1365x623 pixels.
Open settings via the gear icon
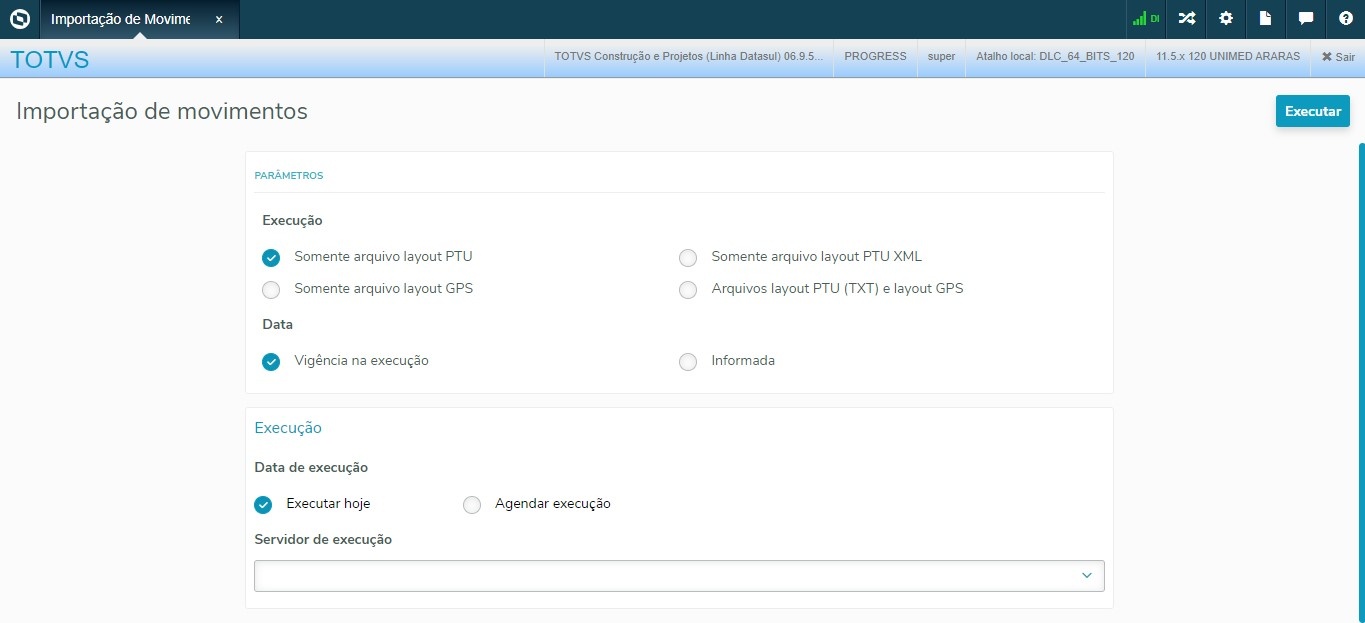click(1226, 19)
